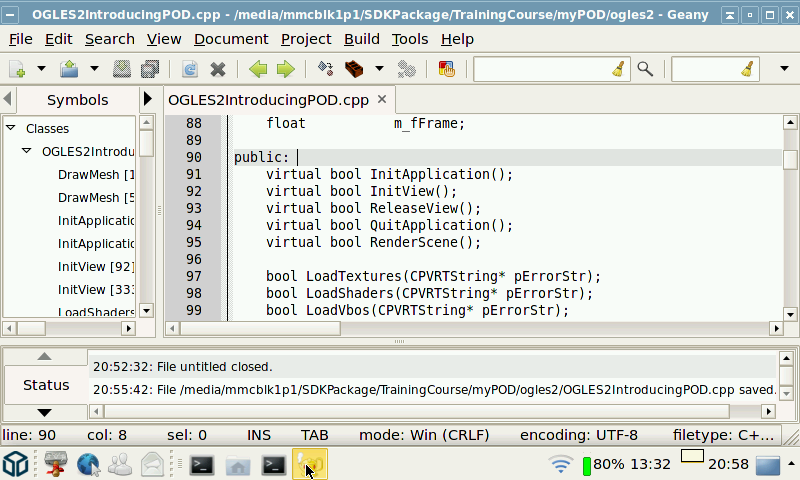Select the Status tab in message window

(46, 385)
